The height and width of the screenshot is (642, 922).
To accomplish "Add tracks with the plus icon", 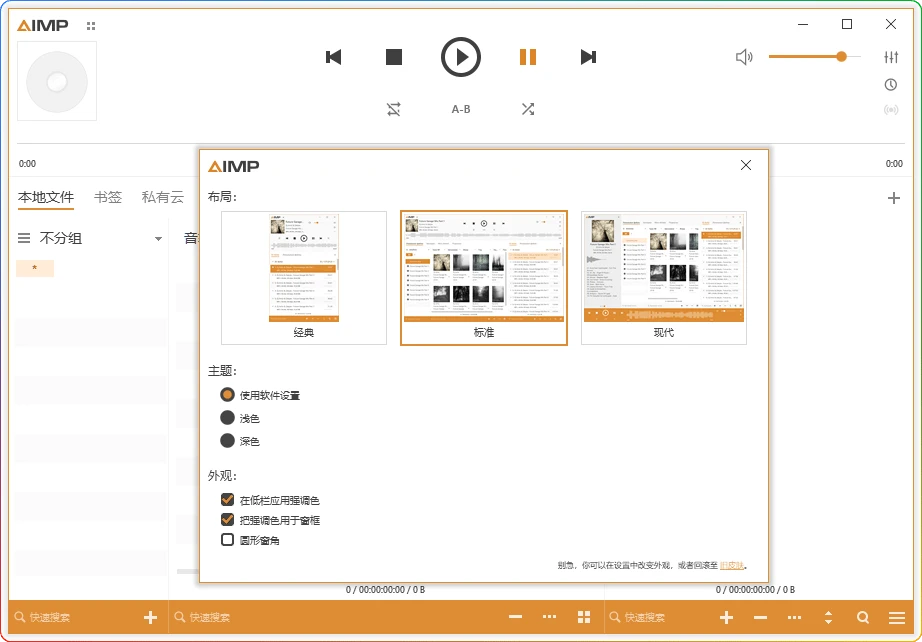I will pyautogui.click(x=726, y=617).
